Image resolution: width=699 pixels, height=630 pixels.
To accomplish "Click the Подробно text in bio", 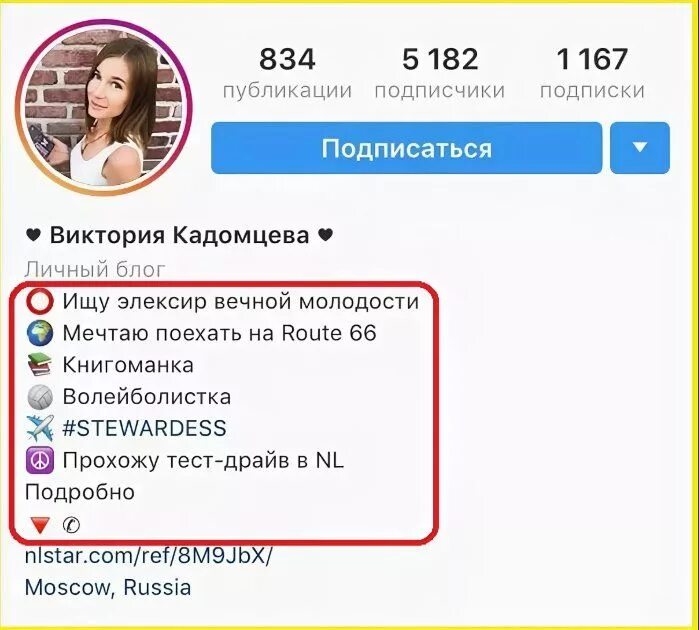I will [80, 492].
